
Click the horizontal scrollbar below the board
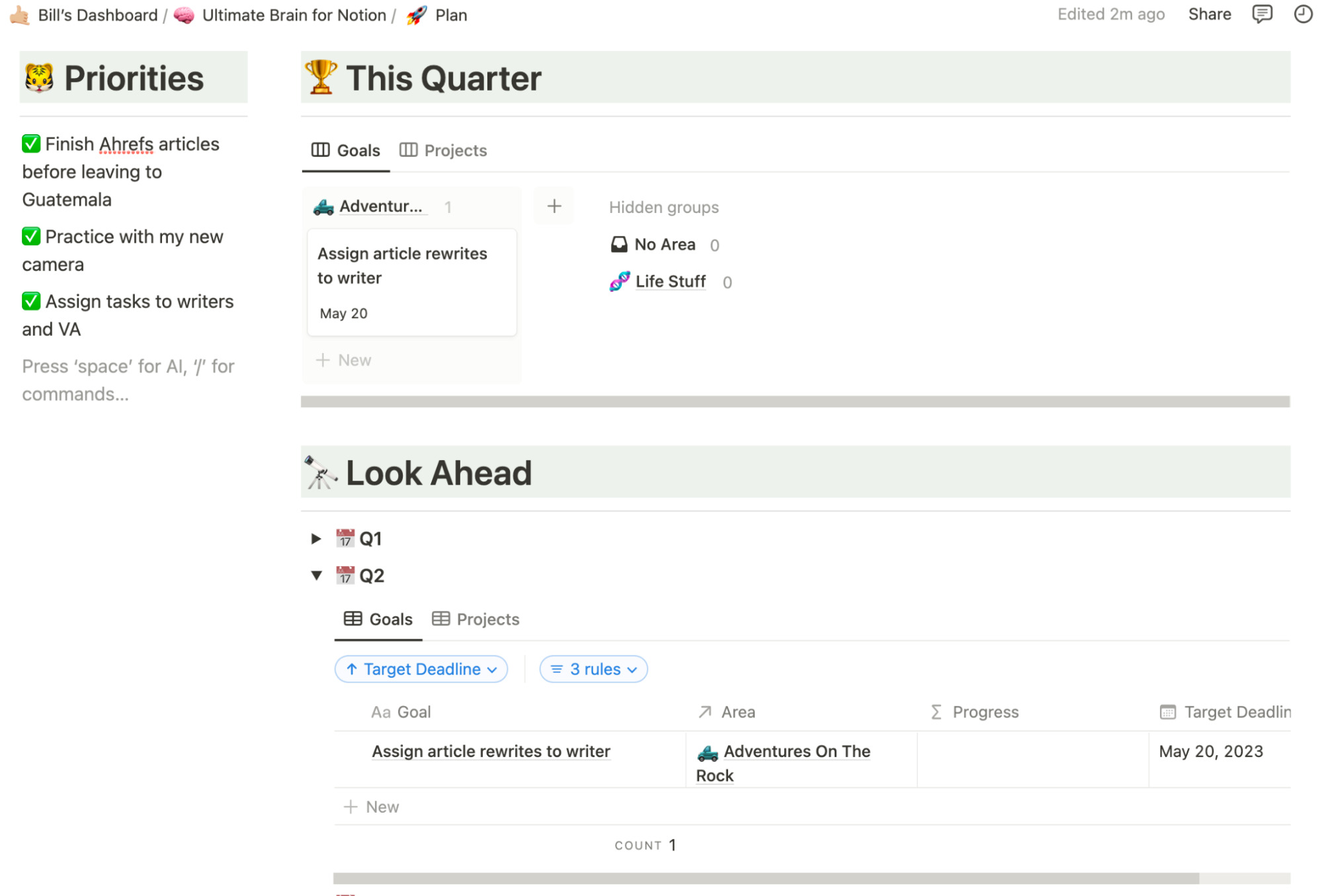tap(794, 401)
